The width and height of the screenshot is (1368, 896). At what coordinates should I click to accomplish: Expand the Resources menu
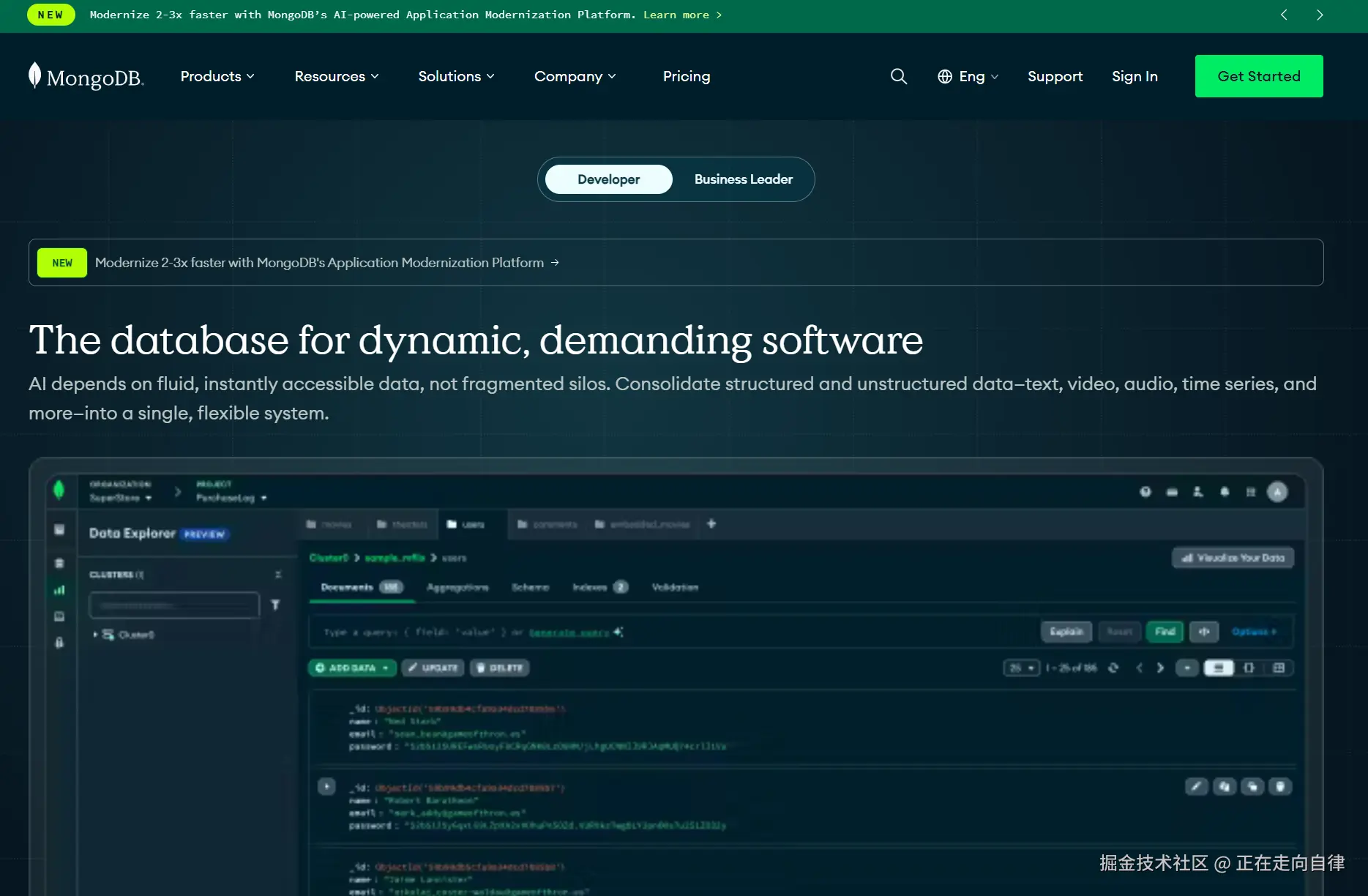337,76
